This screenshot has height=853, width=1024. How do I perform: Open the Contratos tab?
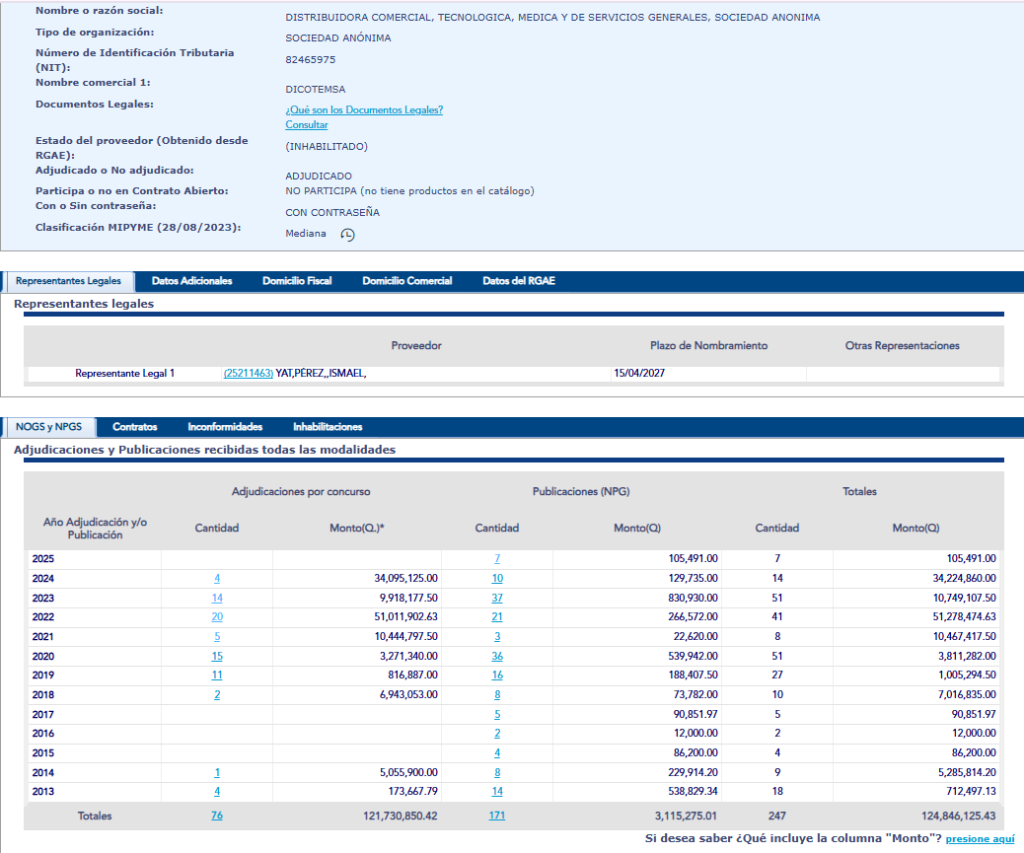[x=135, y=427]
